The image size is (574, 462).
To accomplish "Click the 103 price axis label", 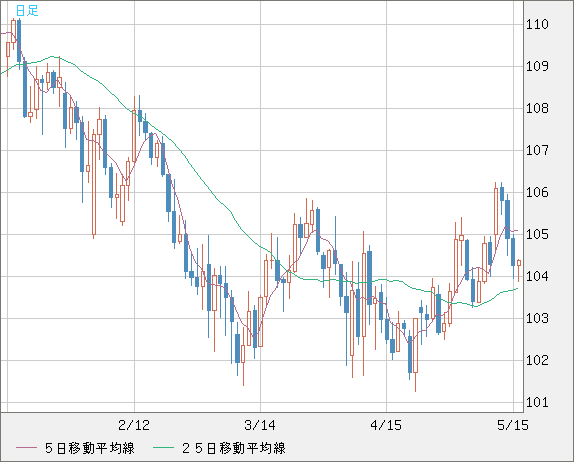I will [x=537, y=318].
